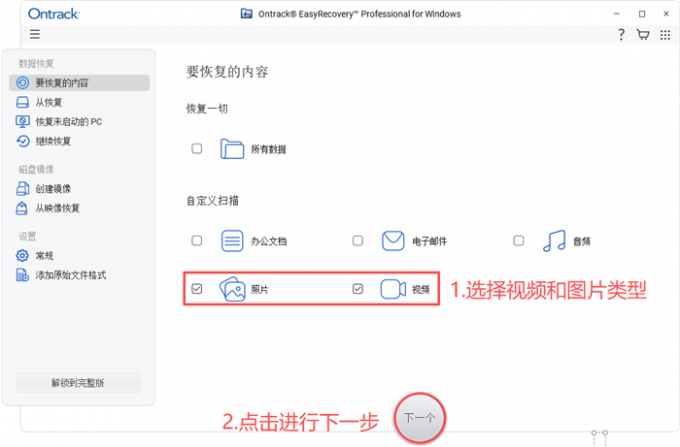Open the grid apps icon

coord(665,35)
